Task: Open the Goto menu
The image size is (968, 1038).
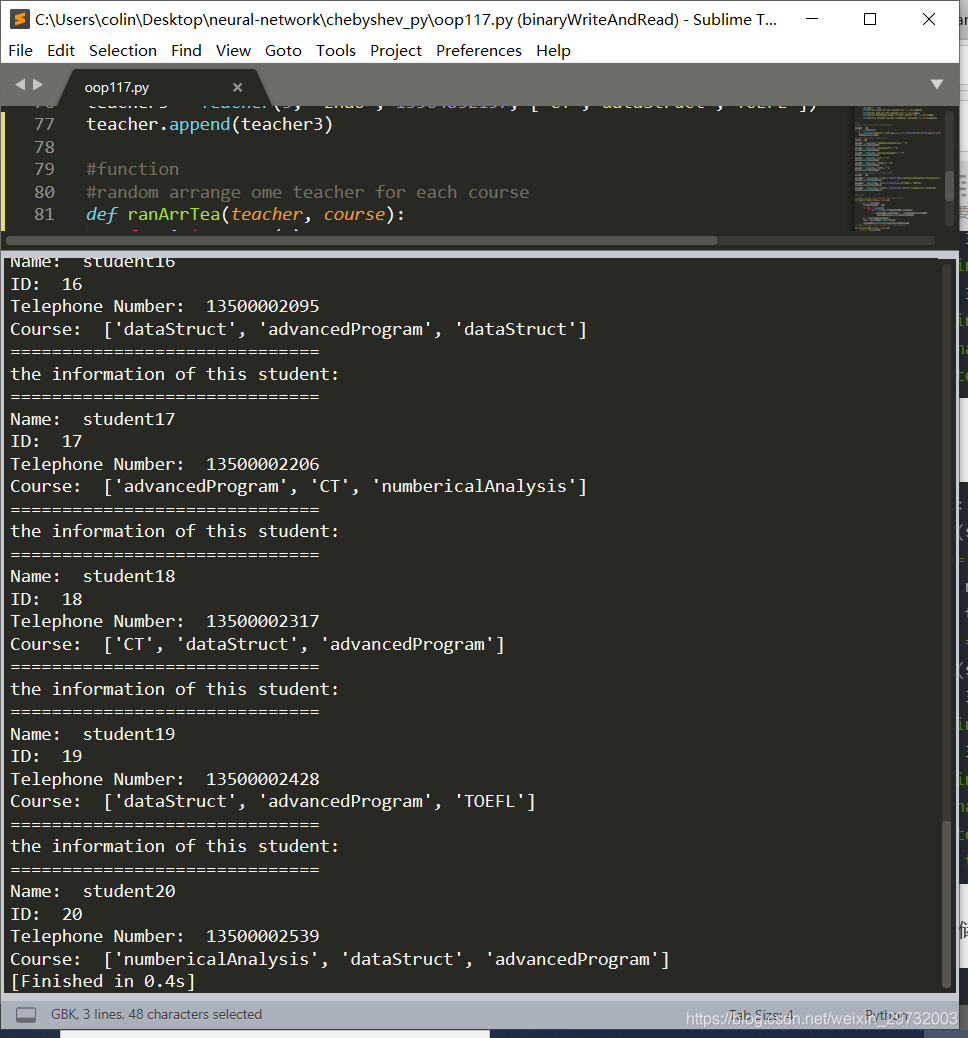Action: point(283,50)
